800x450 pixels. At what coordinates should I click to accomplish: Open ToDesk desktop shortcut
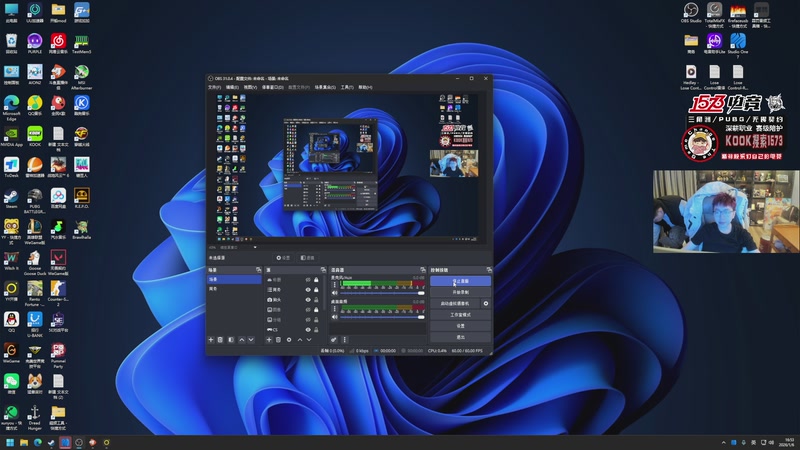[11, 167]
